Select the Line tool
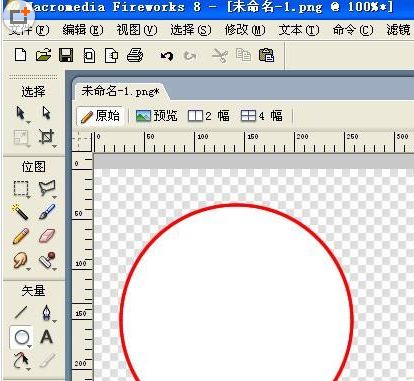This screenshot has width=414, height=381. (x=21, y=313)
